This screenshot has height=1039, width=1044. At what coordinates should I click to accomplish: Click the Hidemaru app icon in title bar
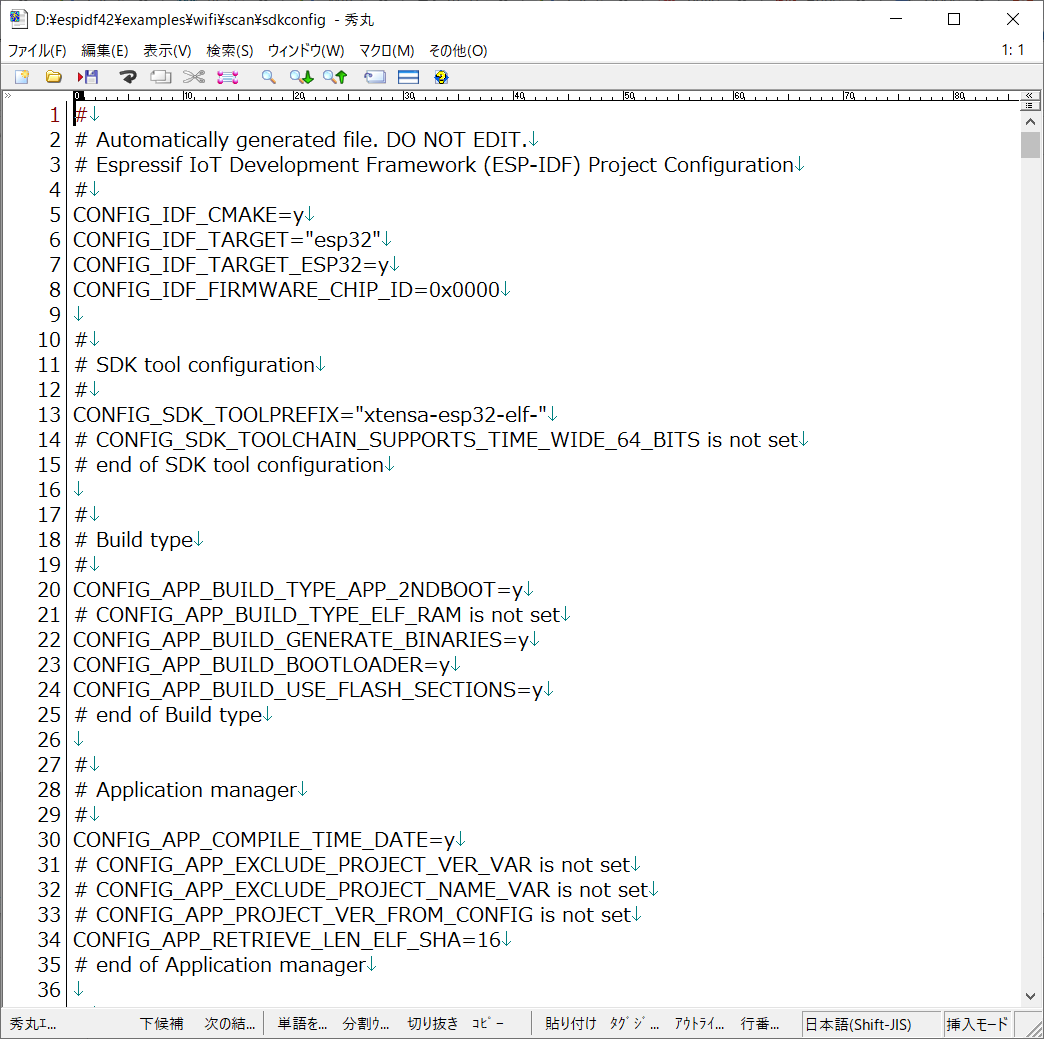coord(18,19)
